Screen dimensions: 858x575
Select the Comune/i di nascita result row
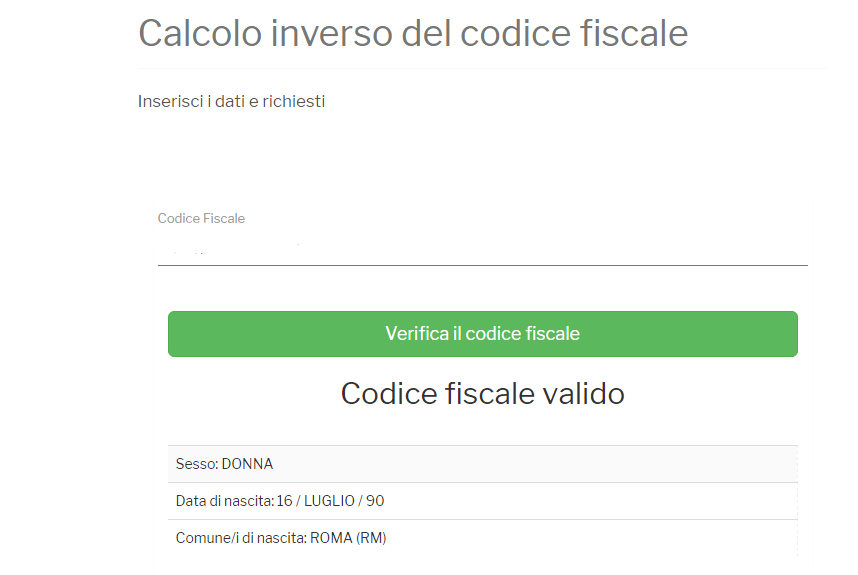pyautogui.click(x=483, y=538)
